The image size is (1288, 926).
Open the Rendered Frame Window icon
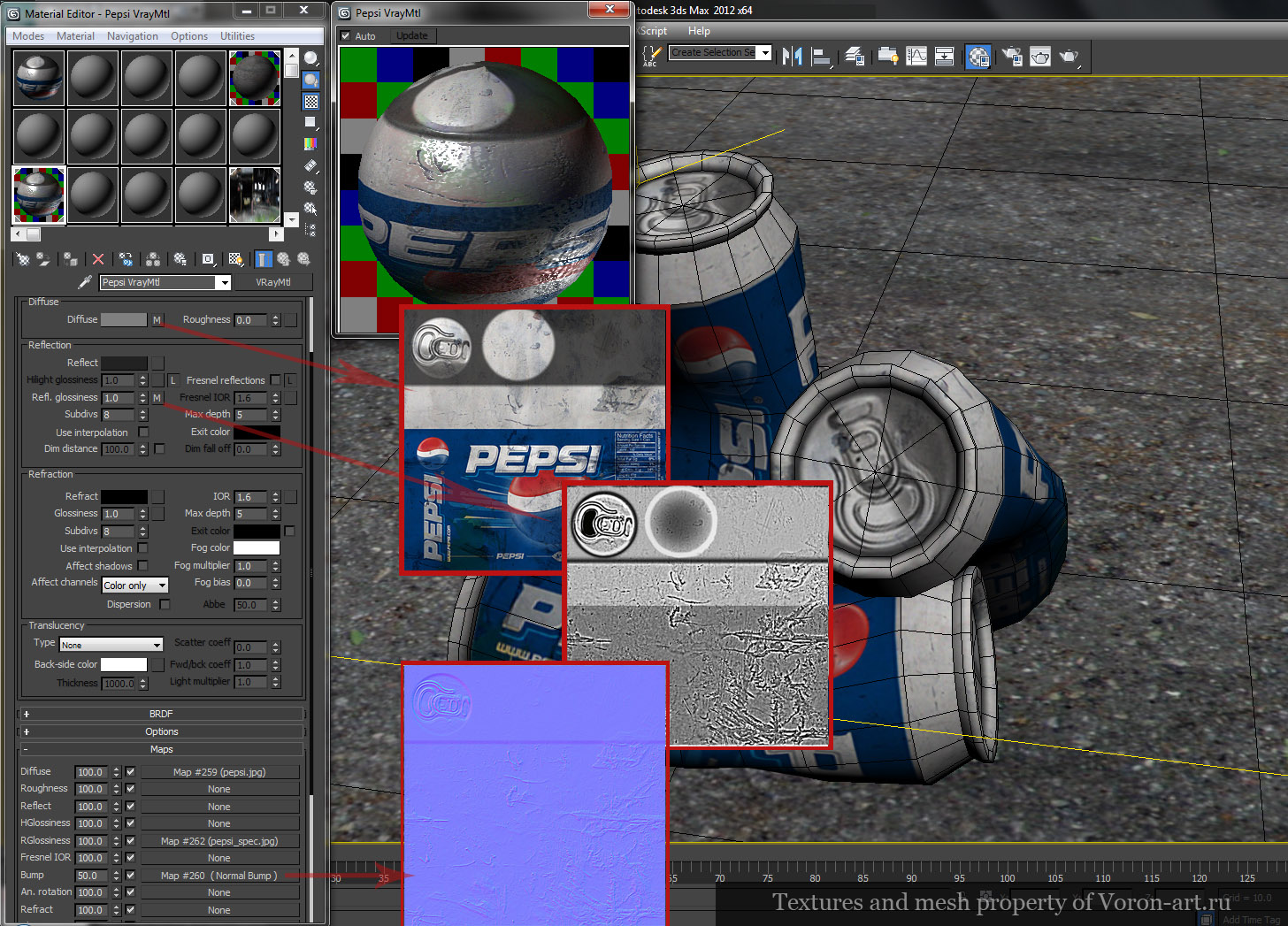(1040, 57)
